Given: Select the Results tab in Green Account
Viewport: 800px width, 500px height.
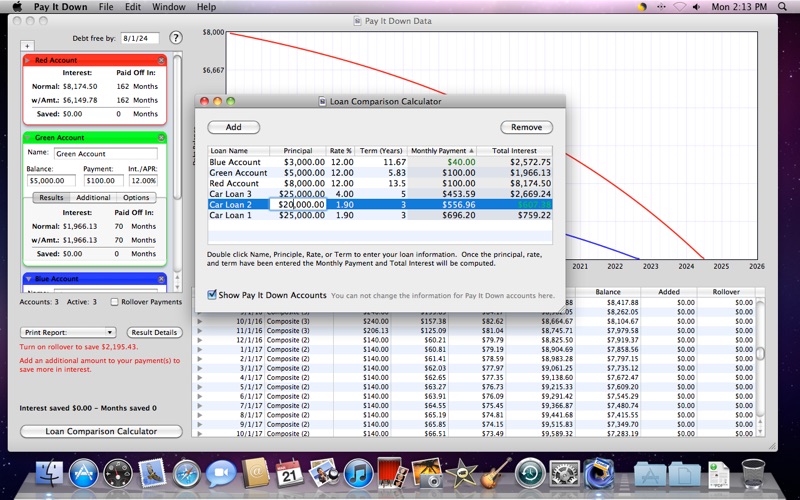Looking at the screenshot, I should click(51, 197).
